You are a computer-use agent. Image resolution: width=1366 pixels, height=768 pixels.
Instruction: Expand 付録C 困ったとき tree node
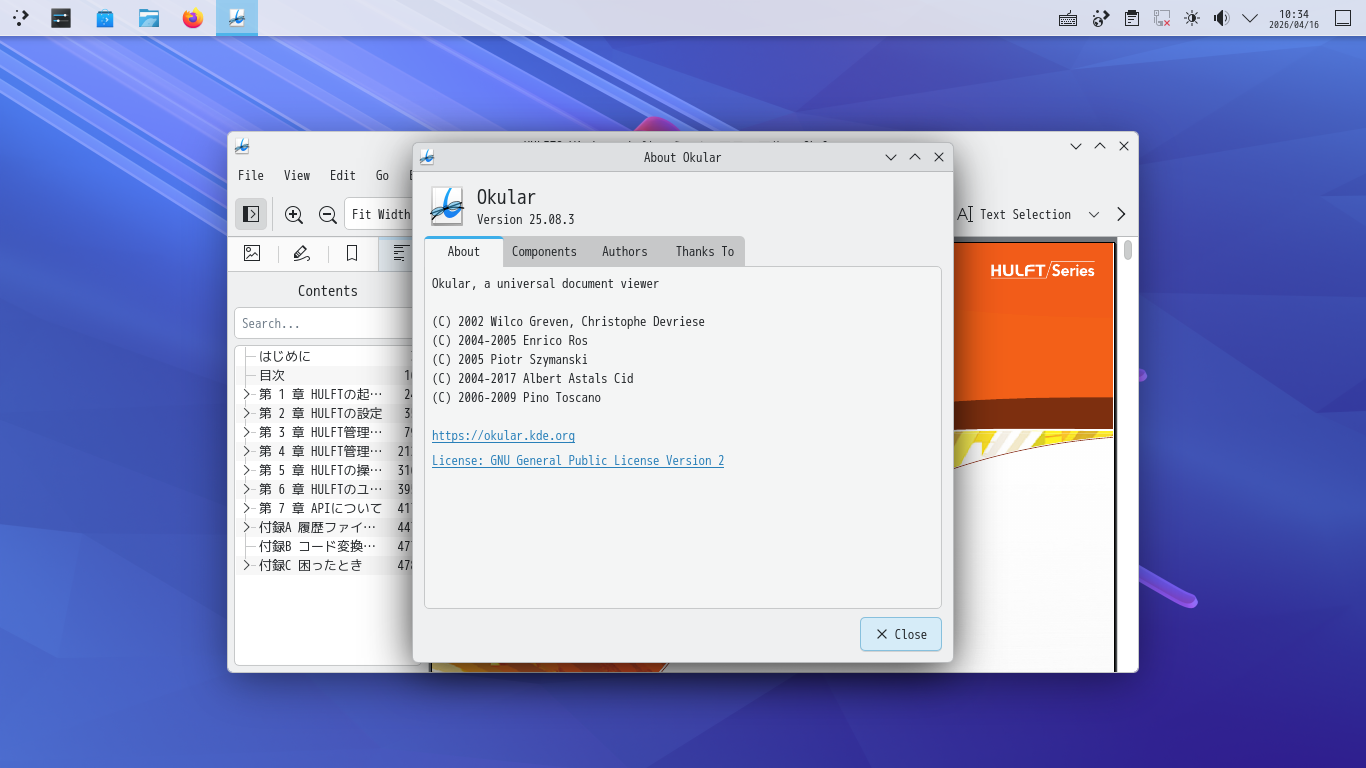[x=247, y=565]
